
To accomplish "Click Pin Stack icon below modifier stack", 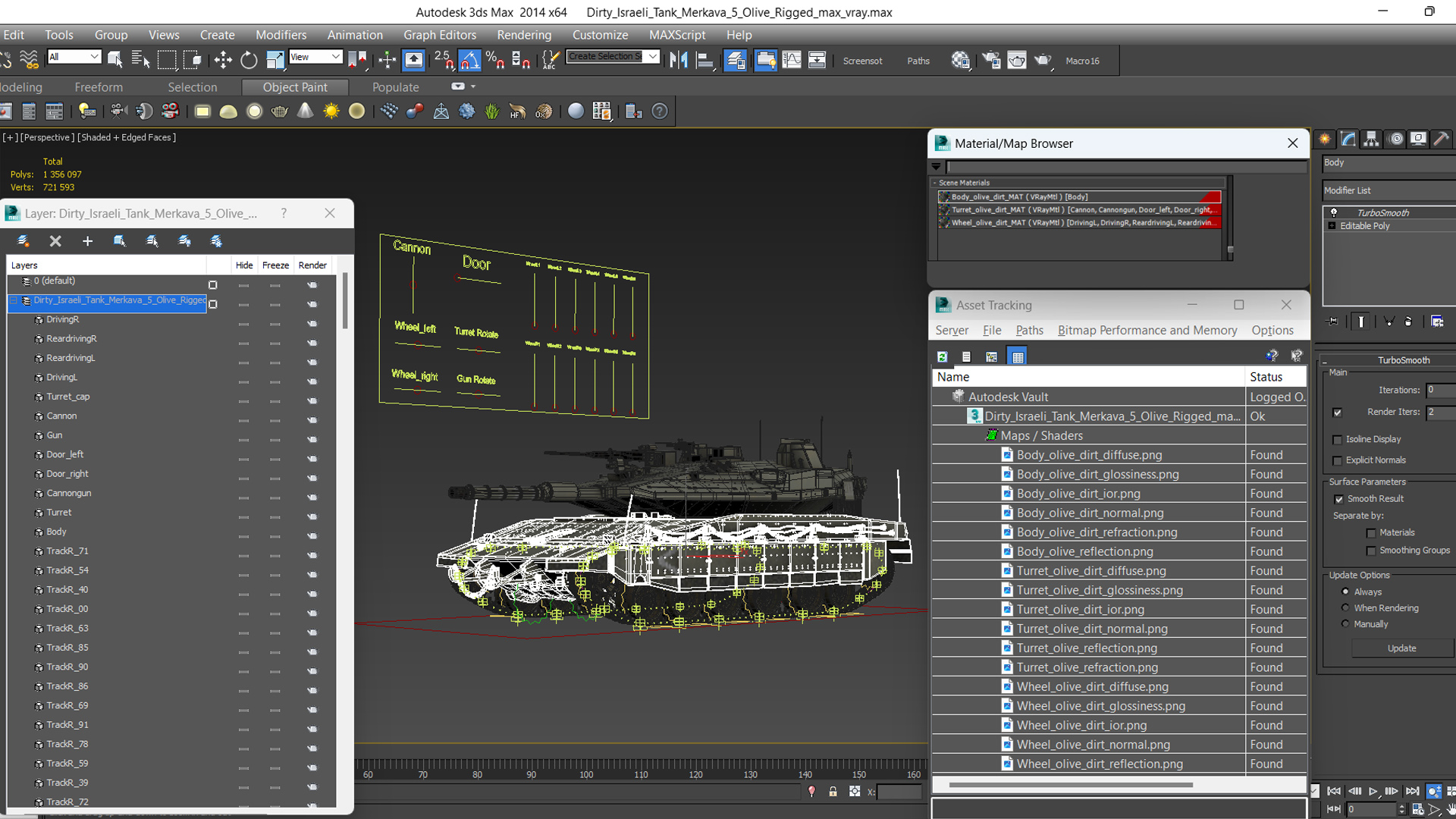I will [x=1332, y=322].
